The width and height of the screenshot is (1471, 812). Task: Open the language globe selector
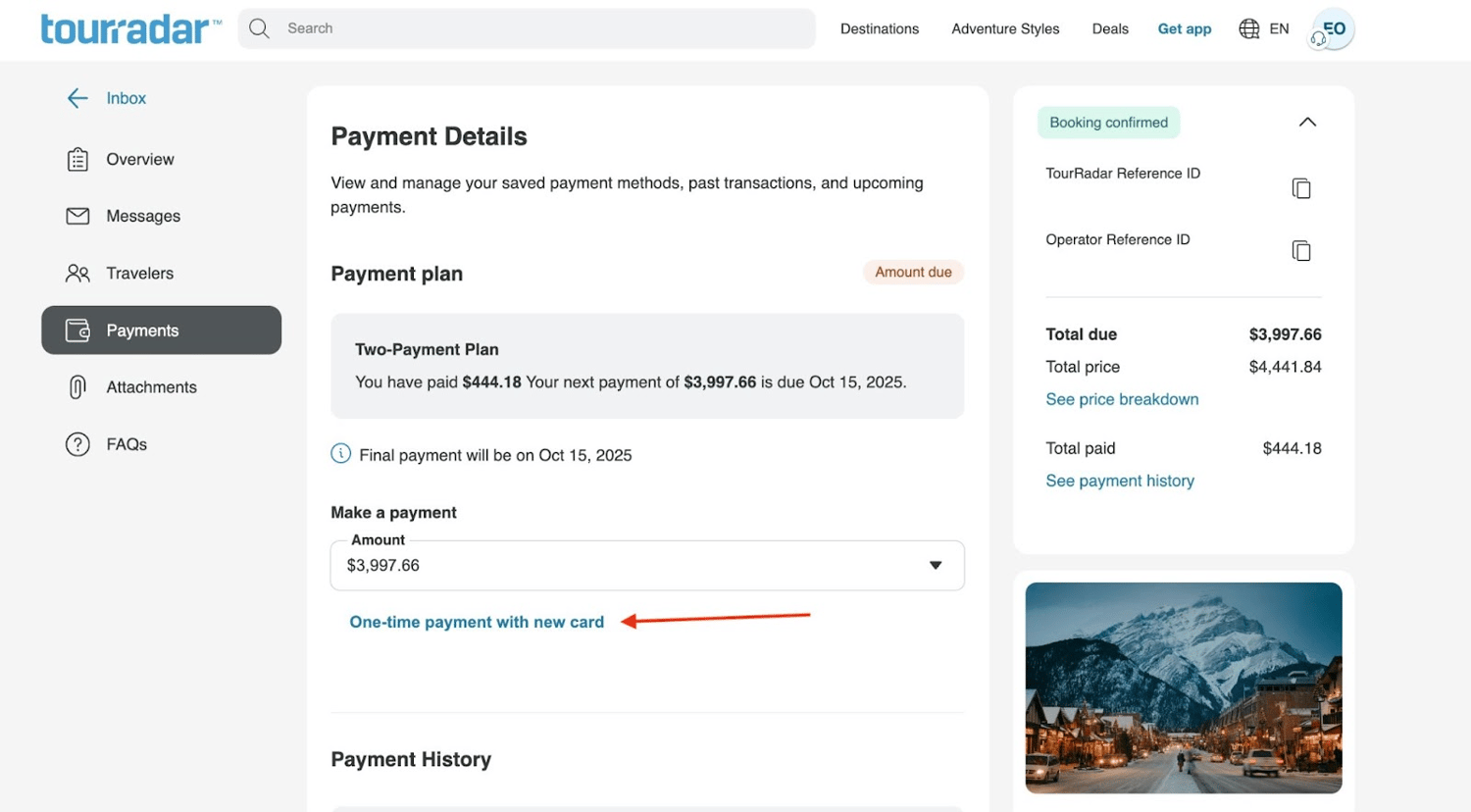point(1248,28)
